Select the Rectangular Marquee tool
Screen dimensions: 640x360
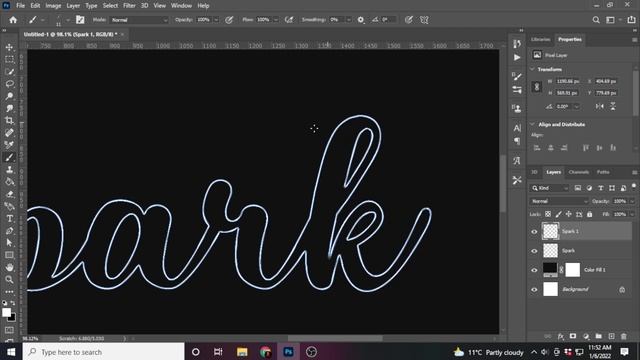pos(9,60)
